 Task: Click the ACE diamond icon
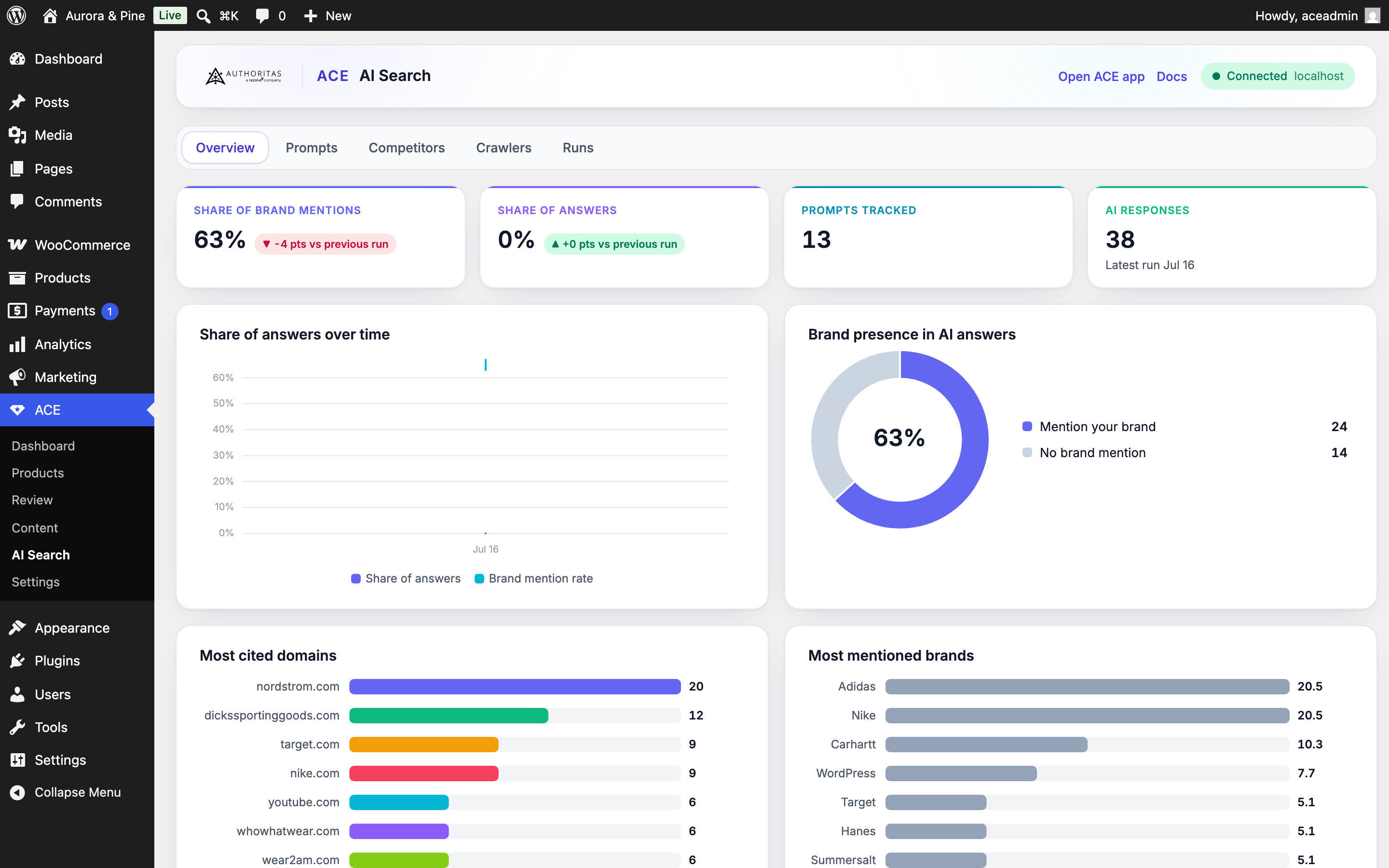(17, 410)
